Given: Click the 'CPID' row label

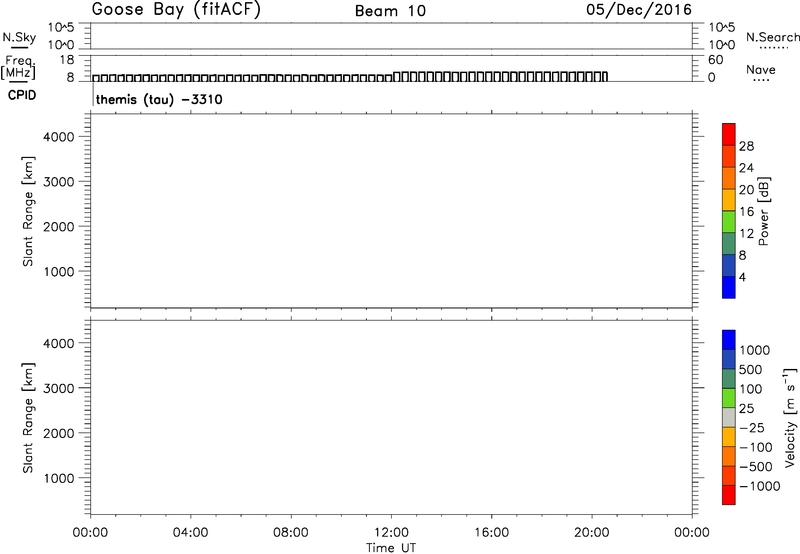Looking at the screenshot, I should 22,95.
